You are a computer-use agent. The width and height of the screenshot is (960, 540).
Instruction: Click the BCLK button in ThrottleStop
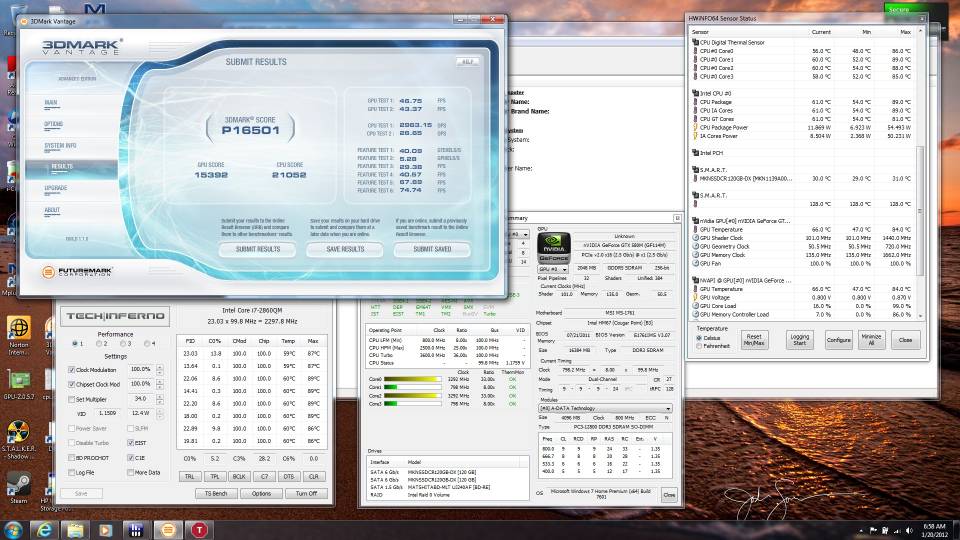(x=239, y=476)
